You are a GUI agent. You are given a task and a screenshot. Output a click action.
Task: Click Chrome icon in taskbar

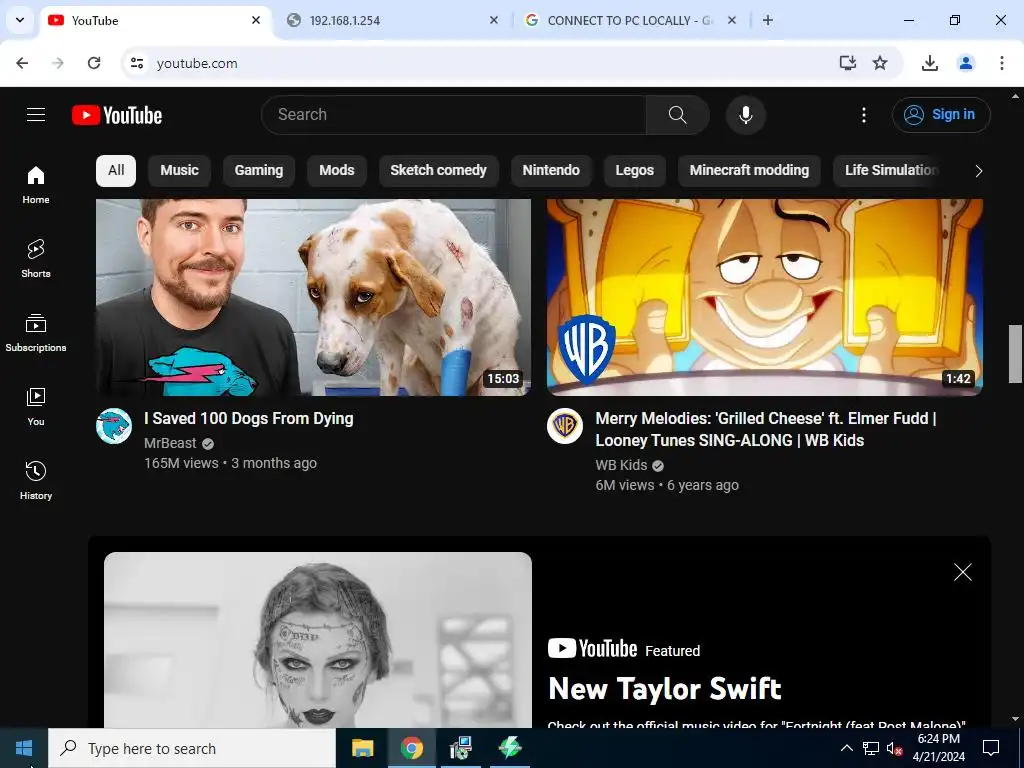point(411,748)
